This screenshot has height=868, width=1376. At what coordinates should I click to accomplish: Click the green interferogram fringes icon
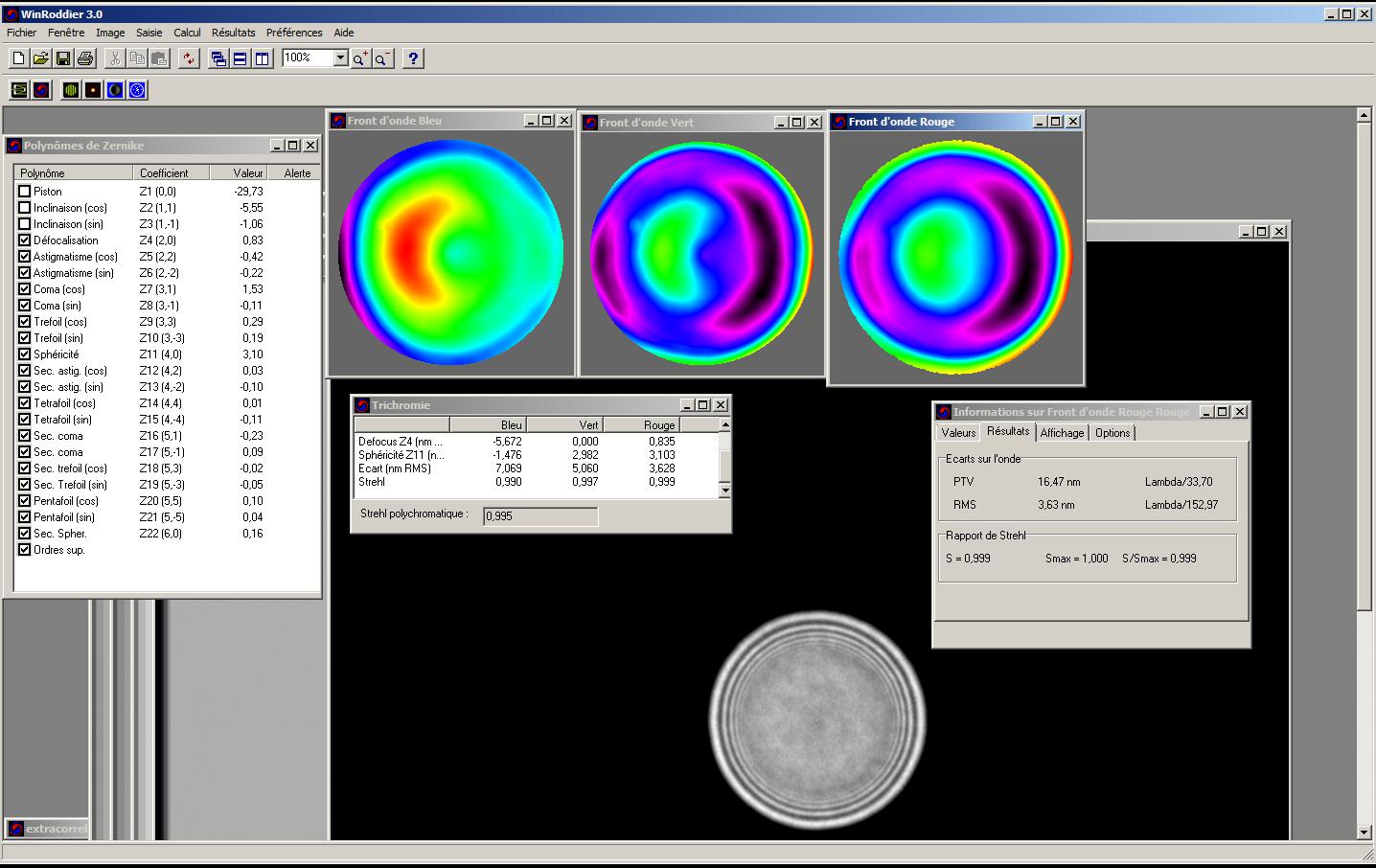(x=70, y=90)
